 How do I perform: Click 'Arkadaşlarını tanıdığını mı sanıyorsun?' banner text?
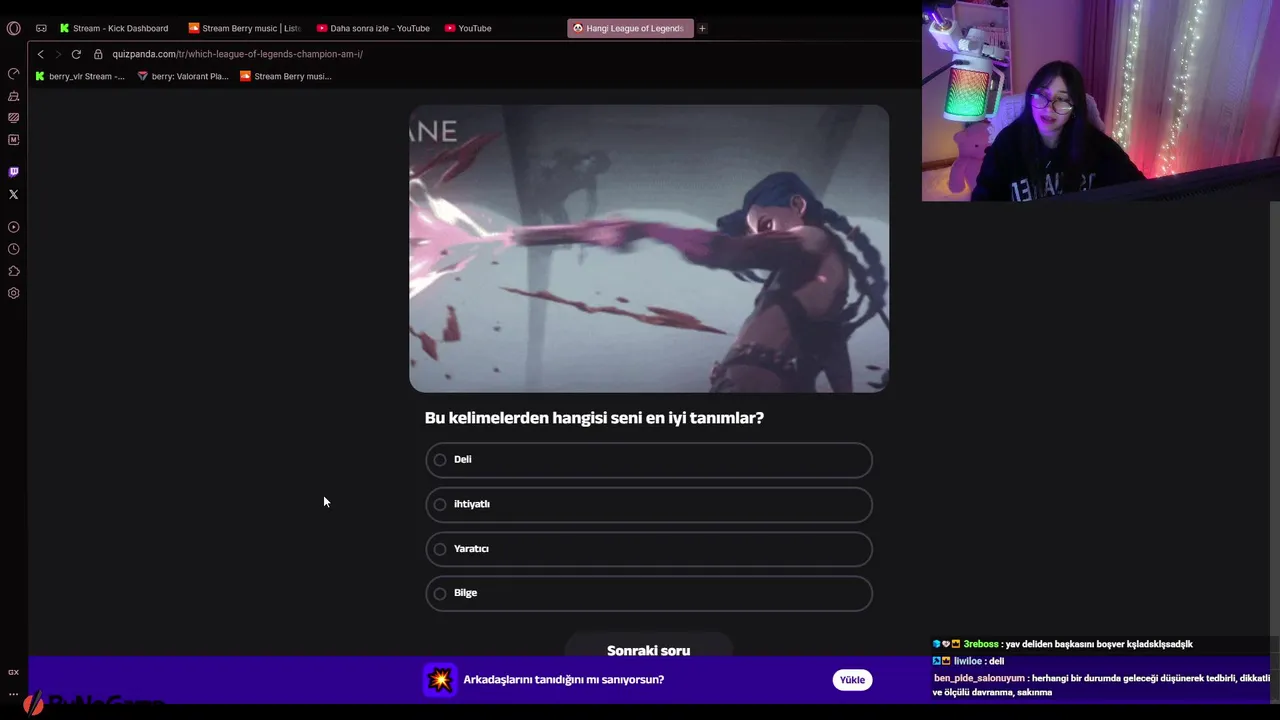point(564,680)
